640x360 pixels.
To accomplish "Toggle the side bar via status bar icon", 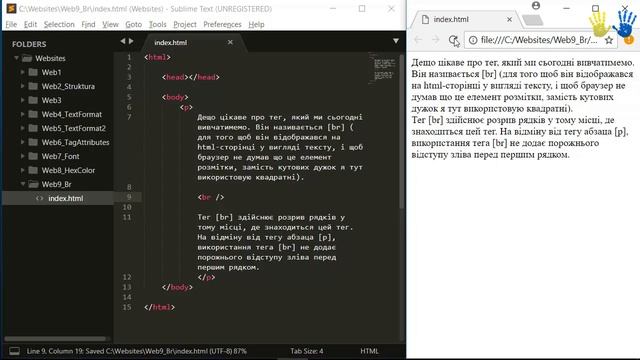I will click(14, 351).
